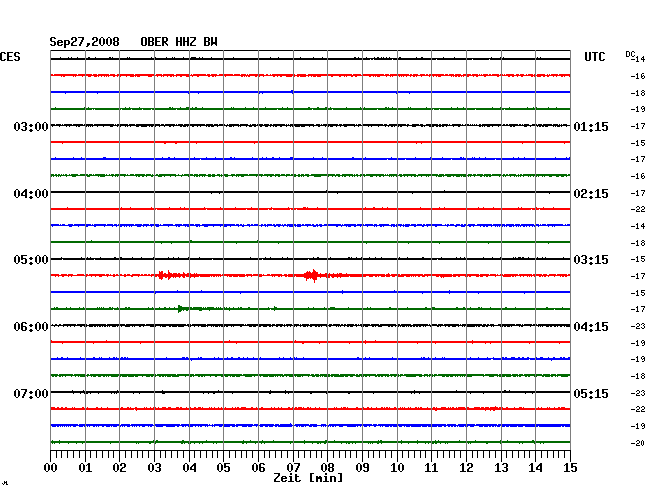This screenshot has height=494, width=650.
Task: Select the 05:15 UTC time label
Action: pyautogui.click(x=591, y=393)
